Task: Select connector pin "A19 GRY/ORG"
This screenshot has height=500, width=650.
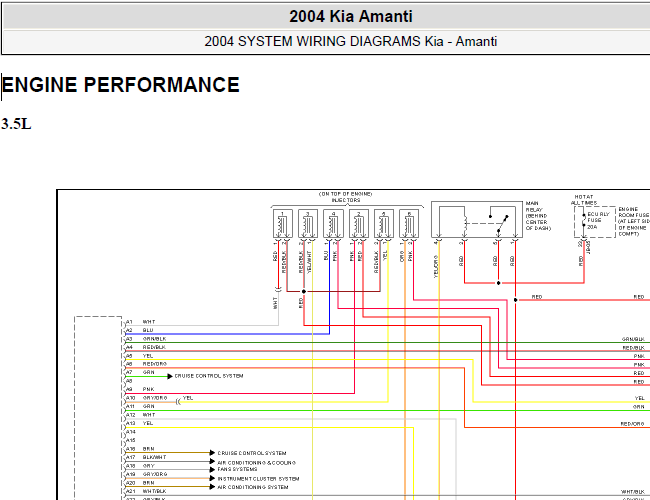Action: pyautogui.click(x=146, y=474)
